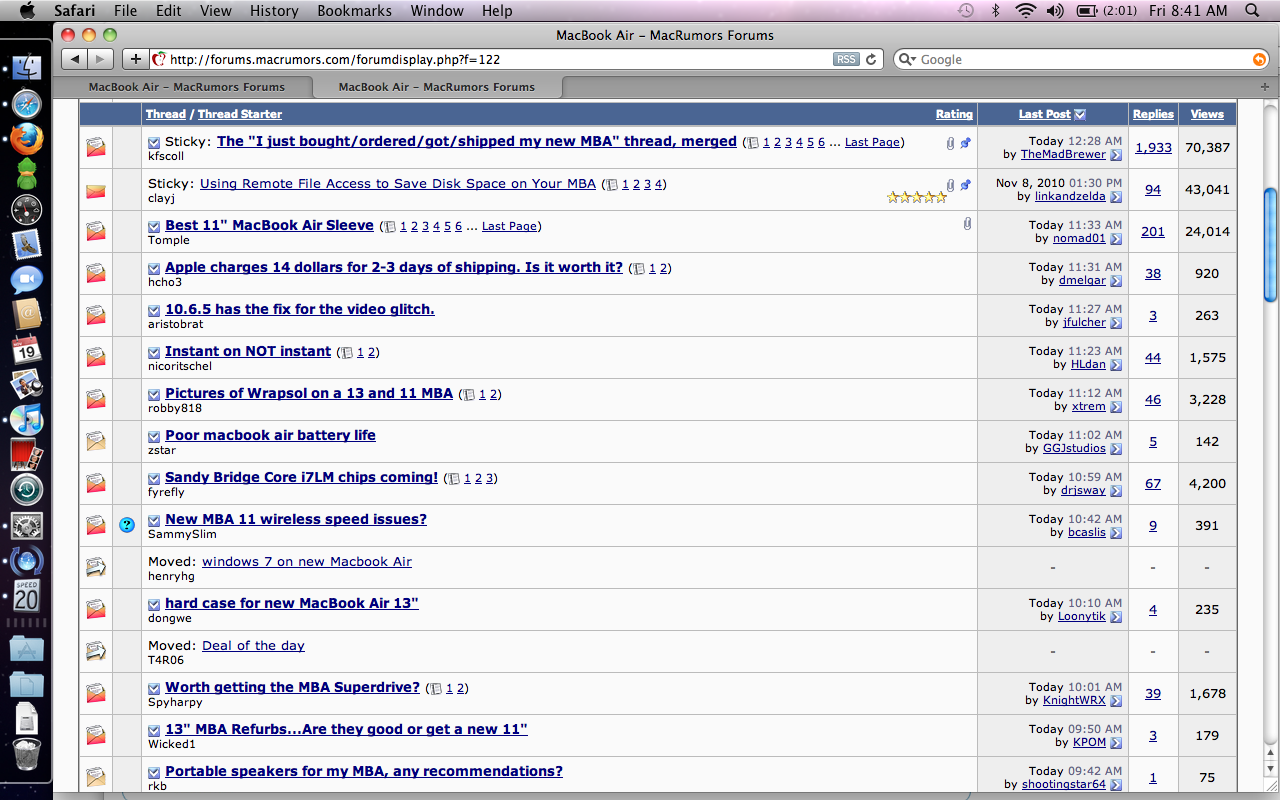This screenshot has height=800, width=1280.
Task: Click the question mark icon on 'New MBA 11 wireless' row
Action: [x=127, y=524]
